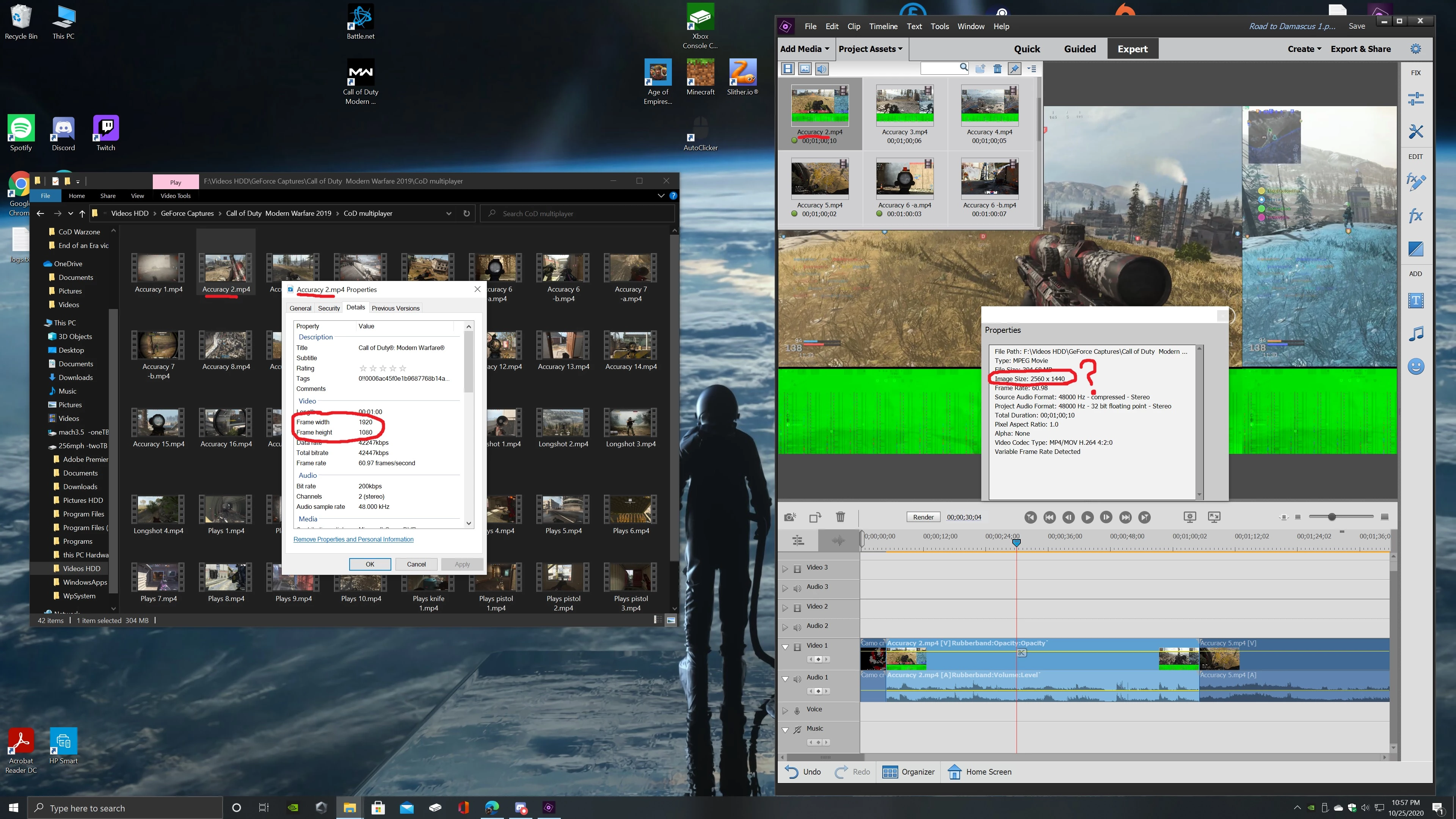This screenshot has height=819, width=1456.
Task: Click Remove Properties and Personal Information link
Action: click(353, 539)
